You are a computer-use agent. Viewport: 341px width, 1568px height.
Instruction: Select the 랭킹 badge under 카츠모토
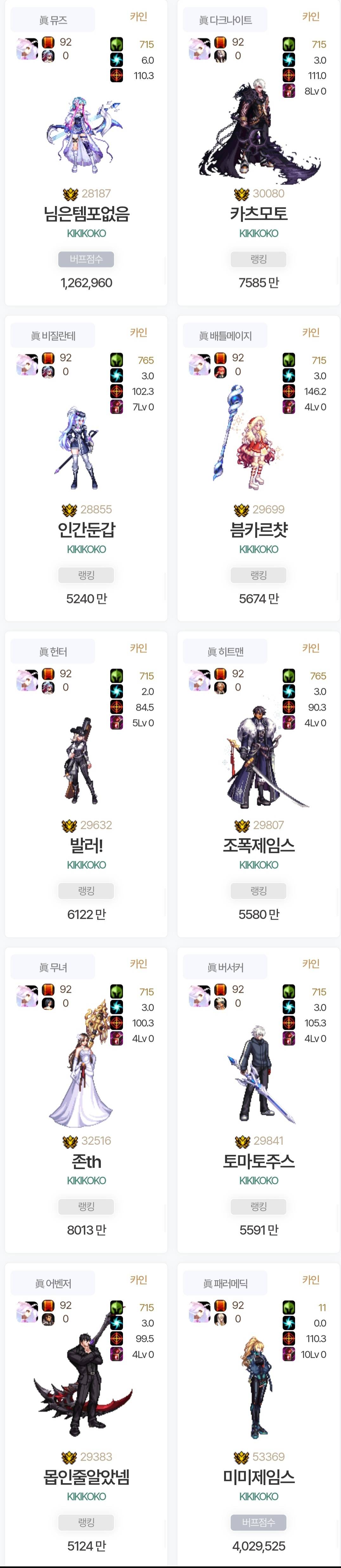pyautogui.click(x=259, y=259)
